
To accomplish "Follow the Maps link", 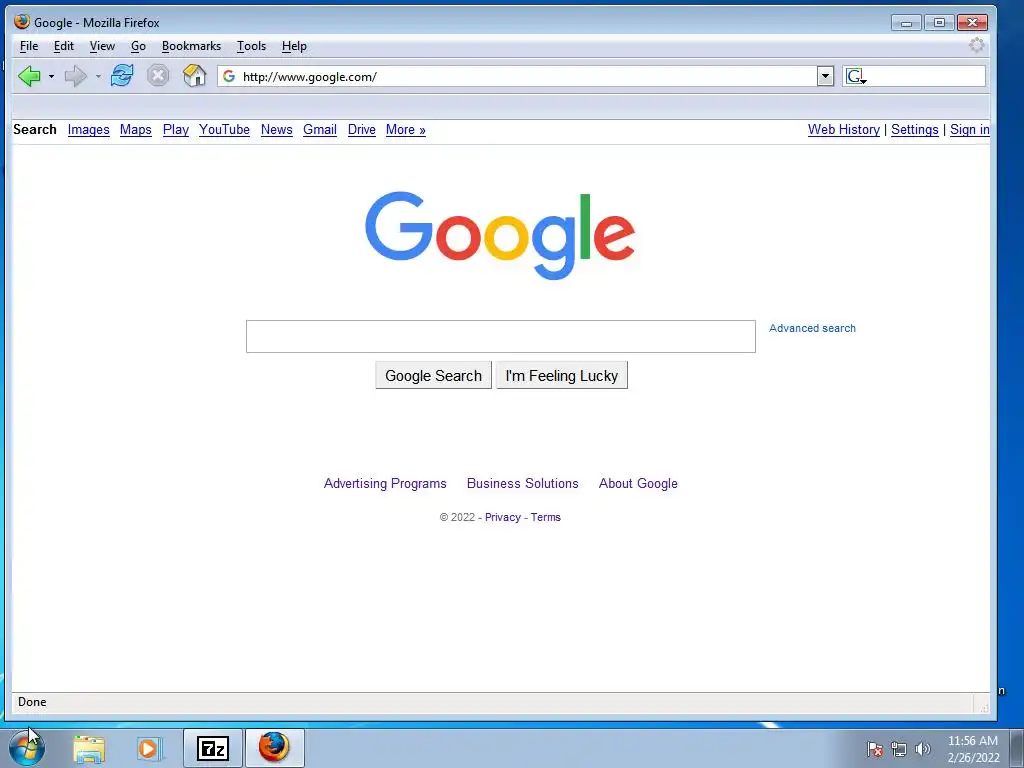I will click(136, 129).
